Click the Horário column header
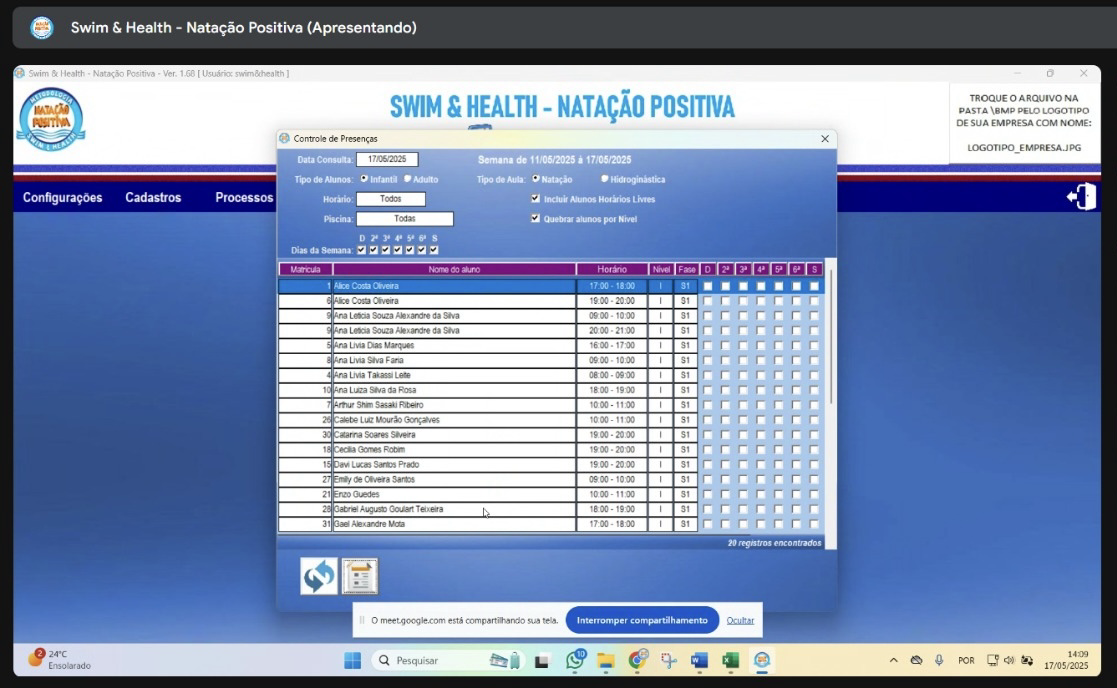The height and width of the screenshot is (688, 1117). [x=612, y=269]
